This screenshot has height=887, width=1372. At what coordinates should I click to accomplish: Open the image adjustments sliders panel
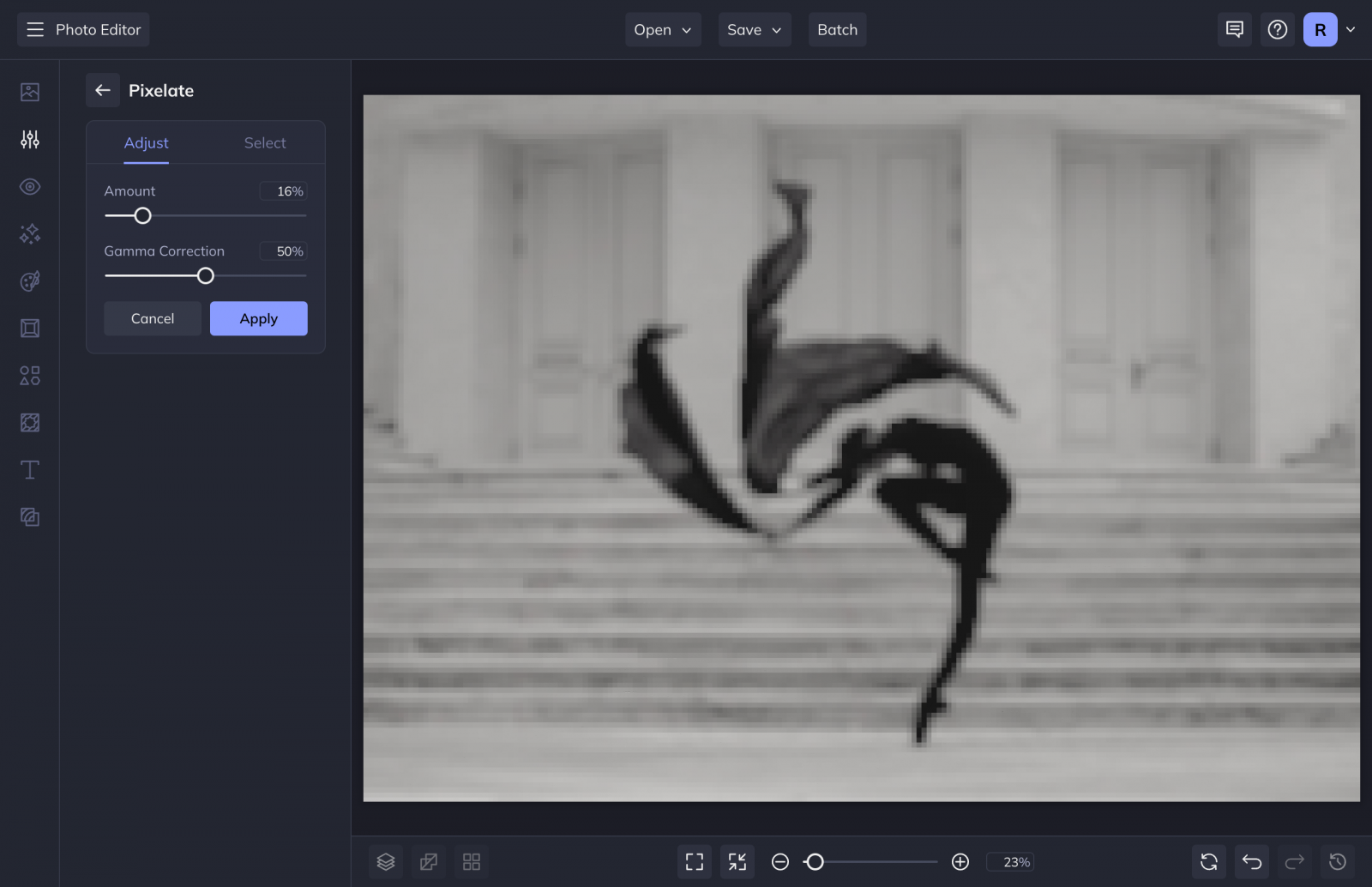point(29,139)
